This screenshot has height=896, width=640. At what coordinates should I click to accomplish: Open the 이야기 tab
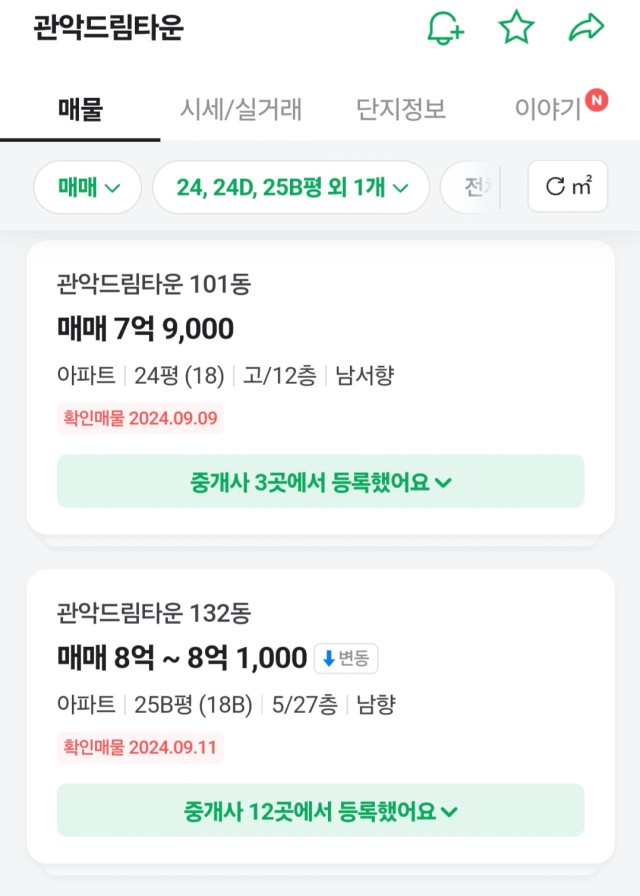547,109
